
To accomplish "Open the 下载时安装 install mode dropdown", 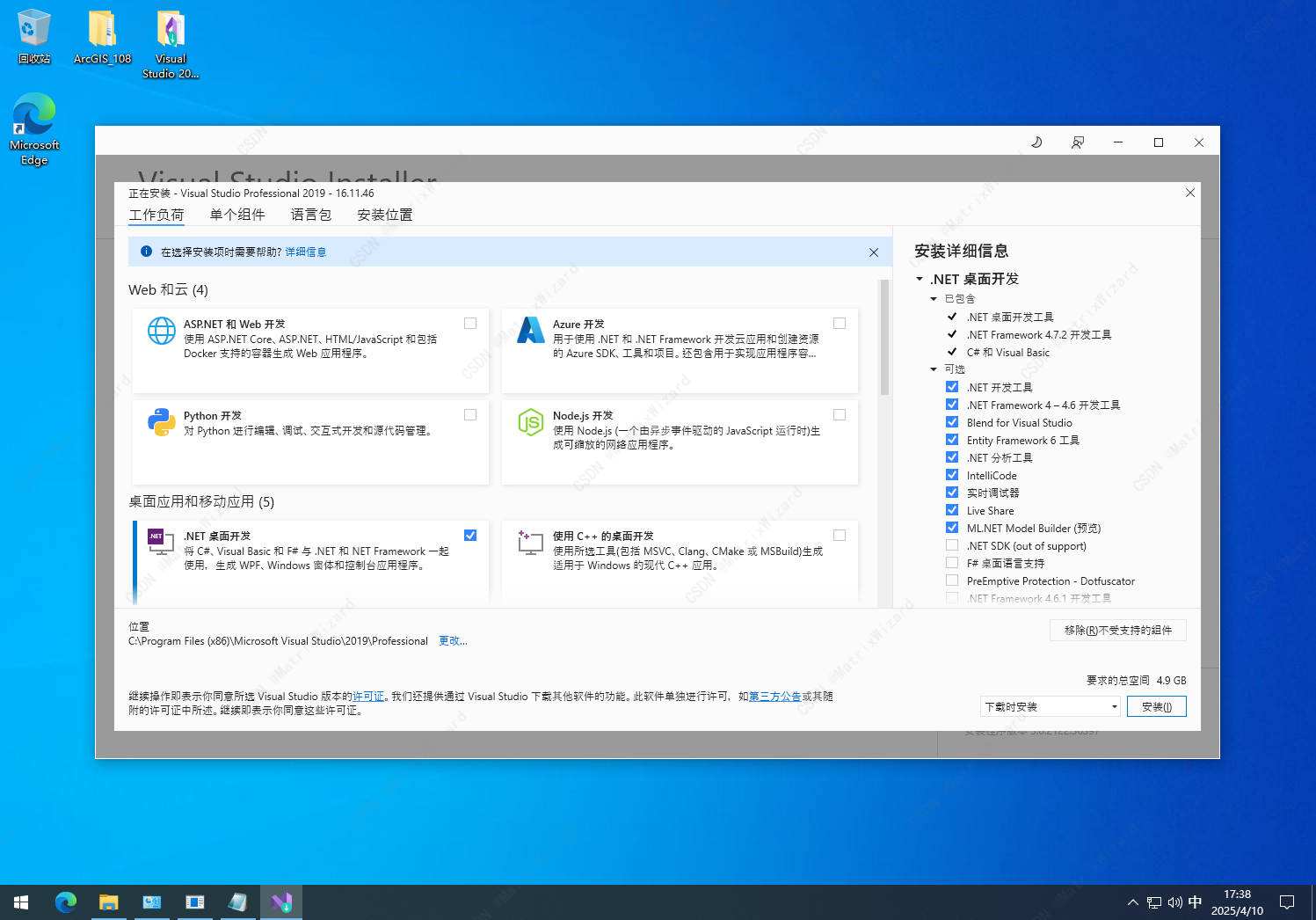I will [x=1051, y=706].
